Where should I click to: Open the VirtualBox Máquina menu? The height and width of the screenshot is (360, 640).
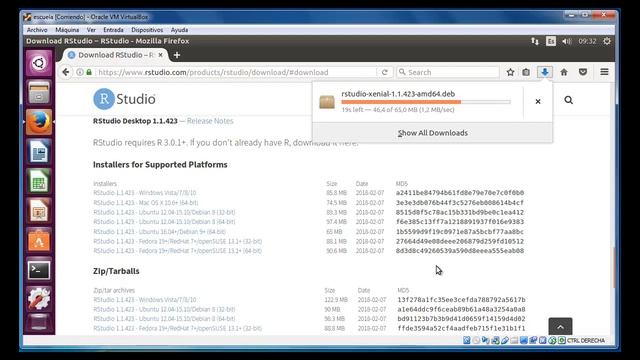(x=67, y=30)
